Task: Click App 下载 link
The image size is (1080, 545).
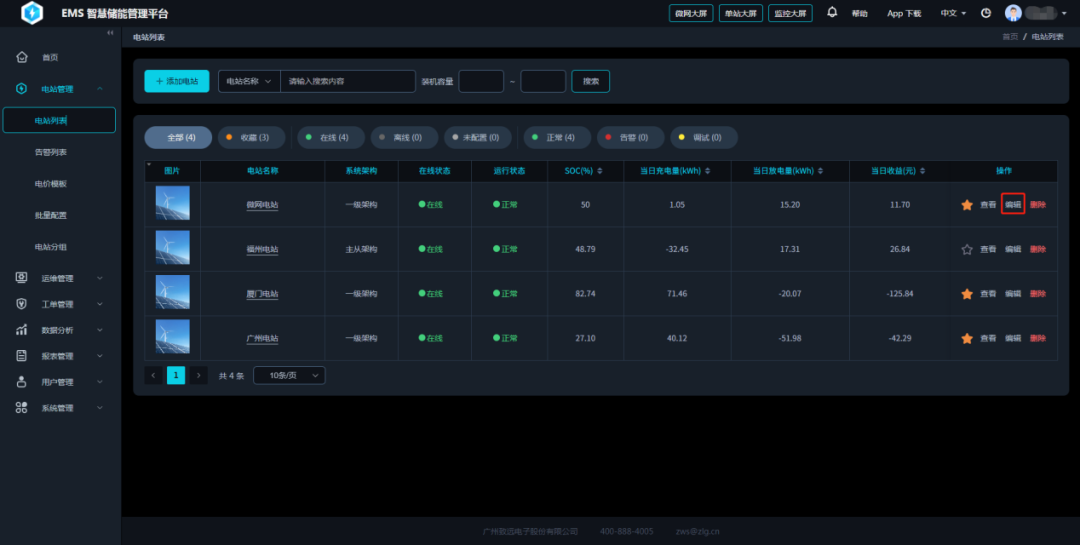Action: (x=904, y=13)
